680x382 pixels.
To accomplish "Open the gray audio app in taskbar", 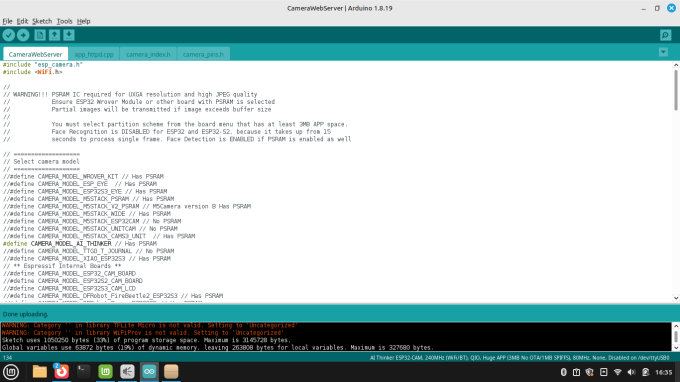I will 127,372.
